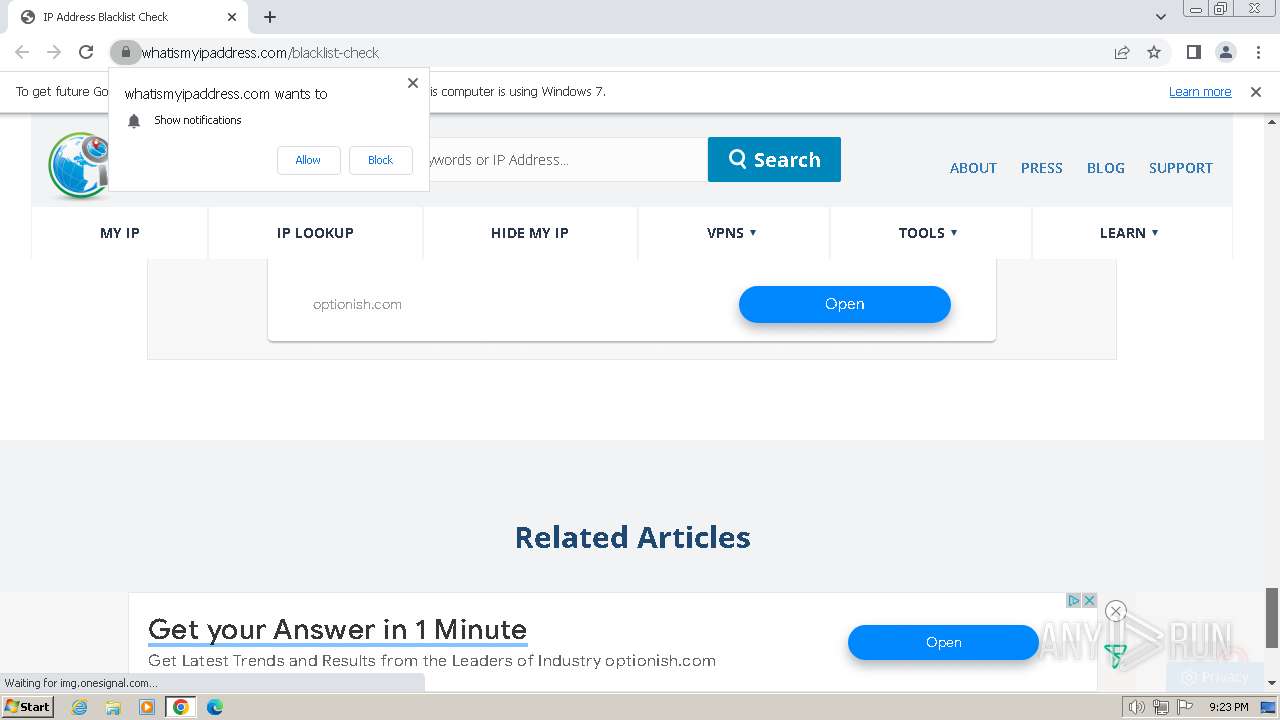This screenshot has height=720, width=1280.
Task: Share this page using the share icon
Action: click(1122, 52)
